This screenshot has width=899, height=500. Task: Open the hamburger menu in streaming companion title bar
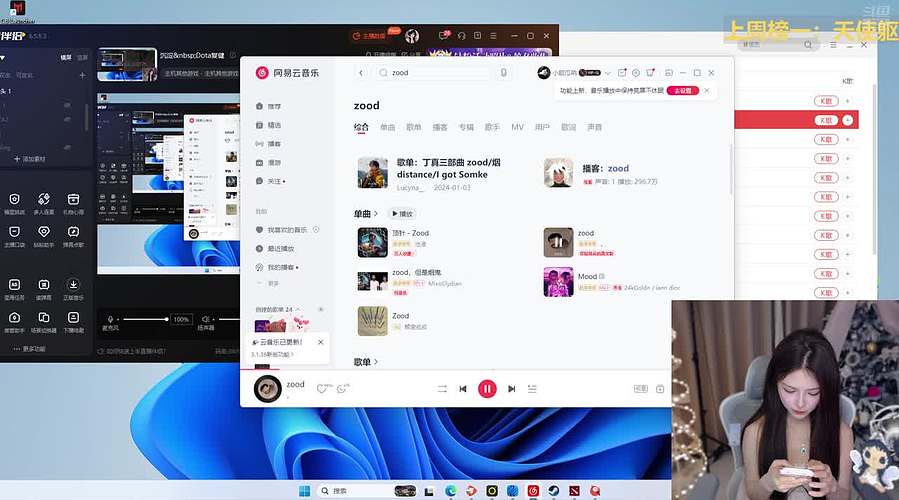[493, 36]
